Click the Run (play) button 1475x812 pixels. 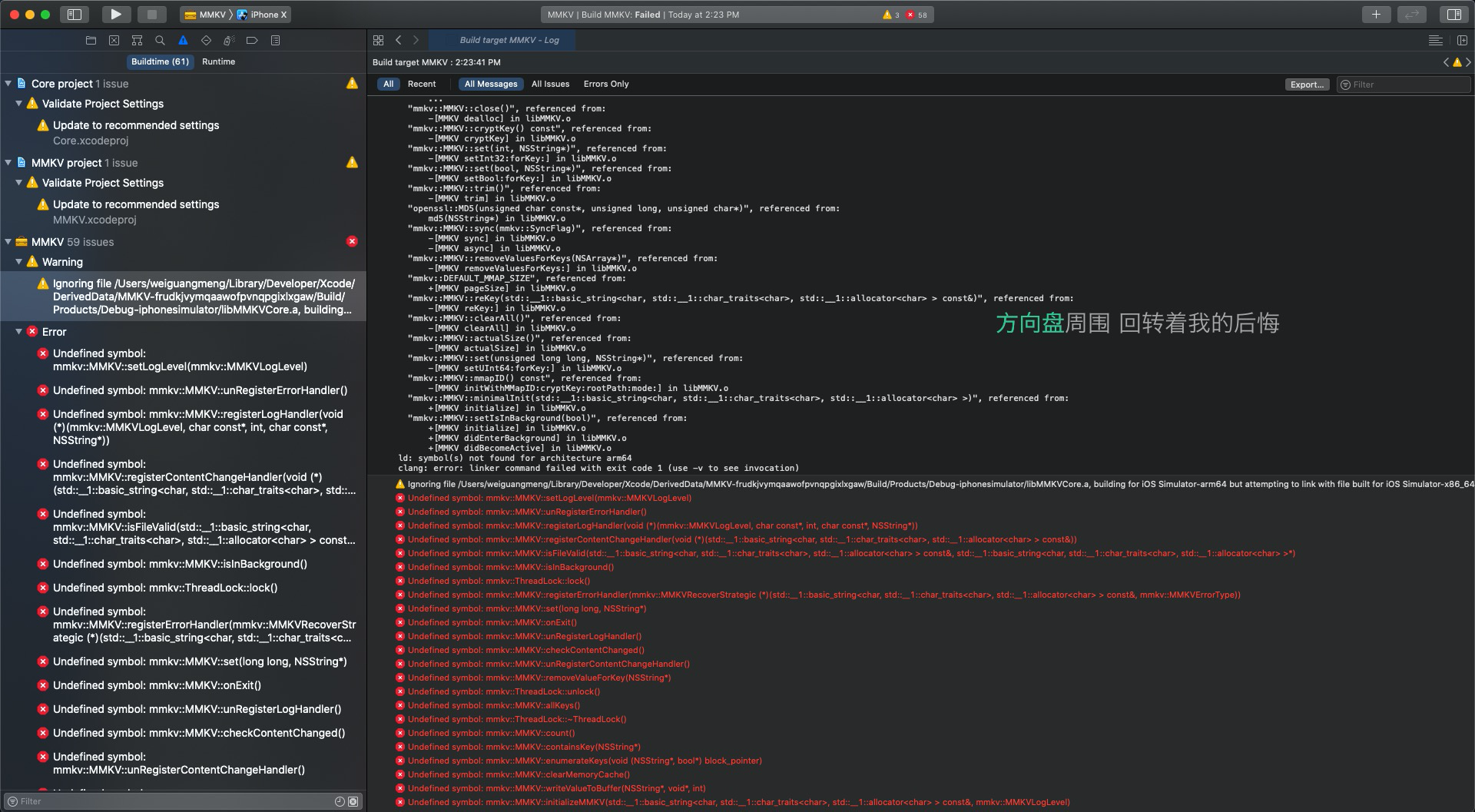[x=115, y=14]
